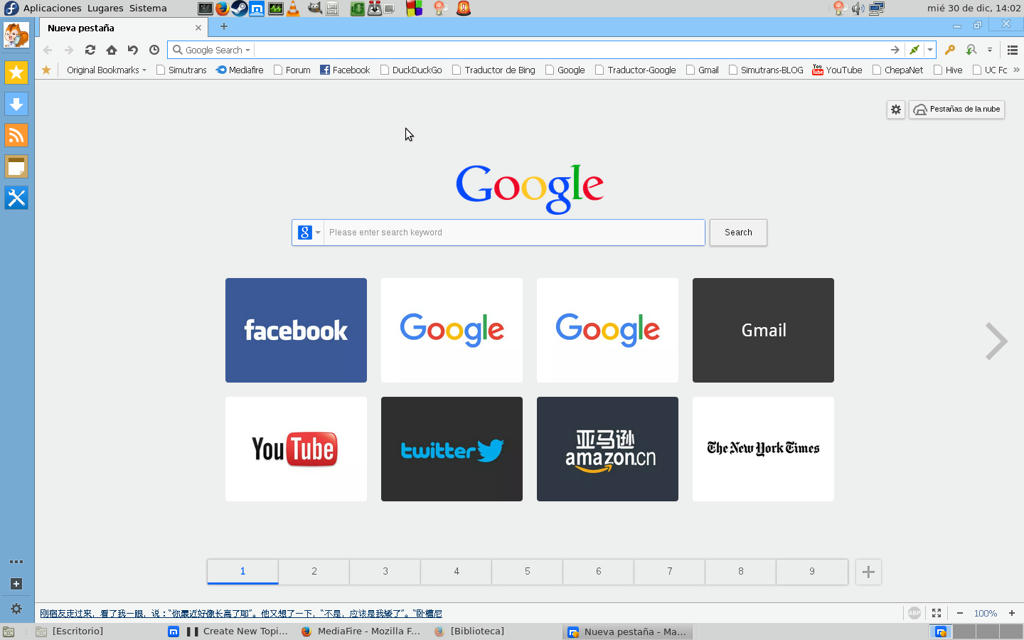
Task: Click the sidebar three-dots more icon
Action: coord(16,562)
